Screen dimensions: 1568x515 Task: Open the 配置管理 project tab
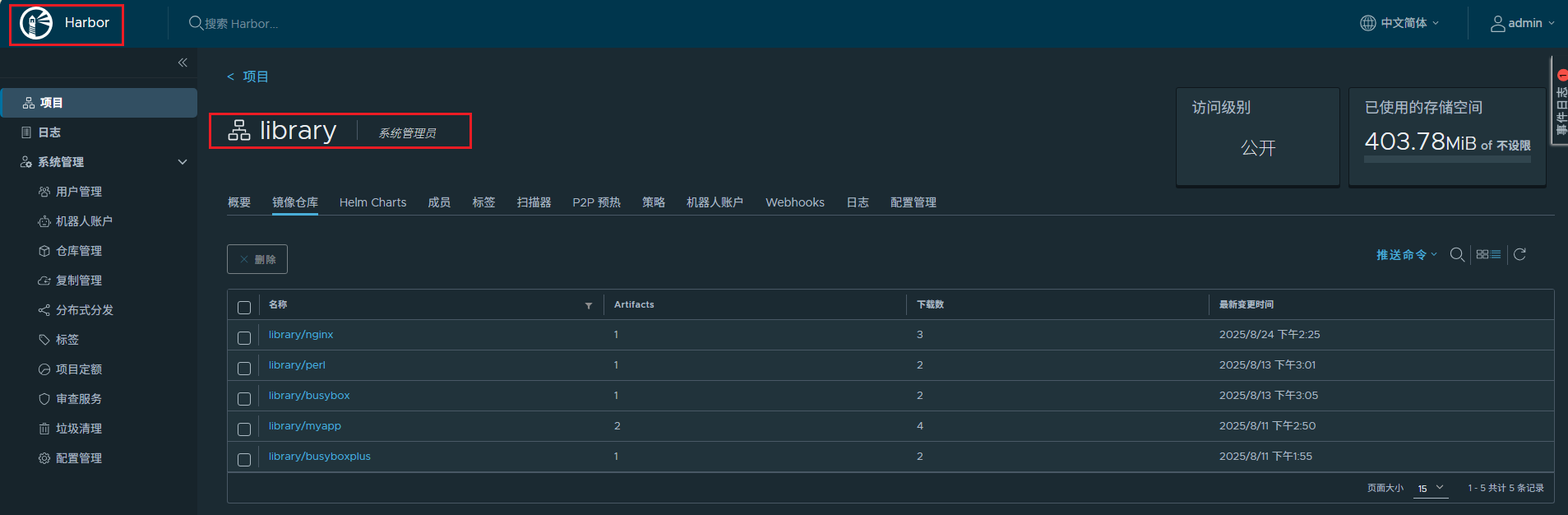914,202
